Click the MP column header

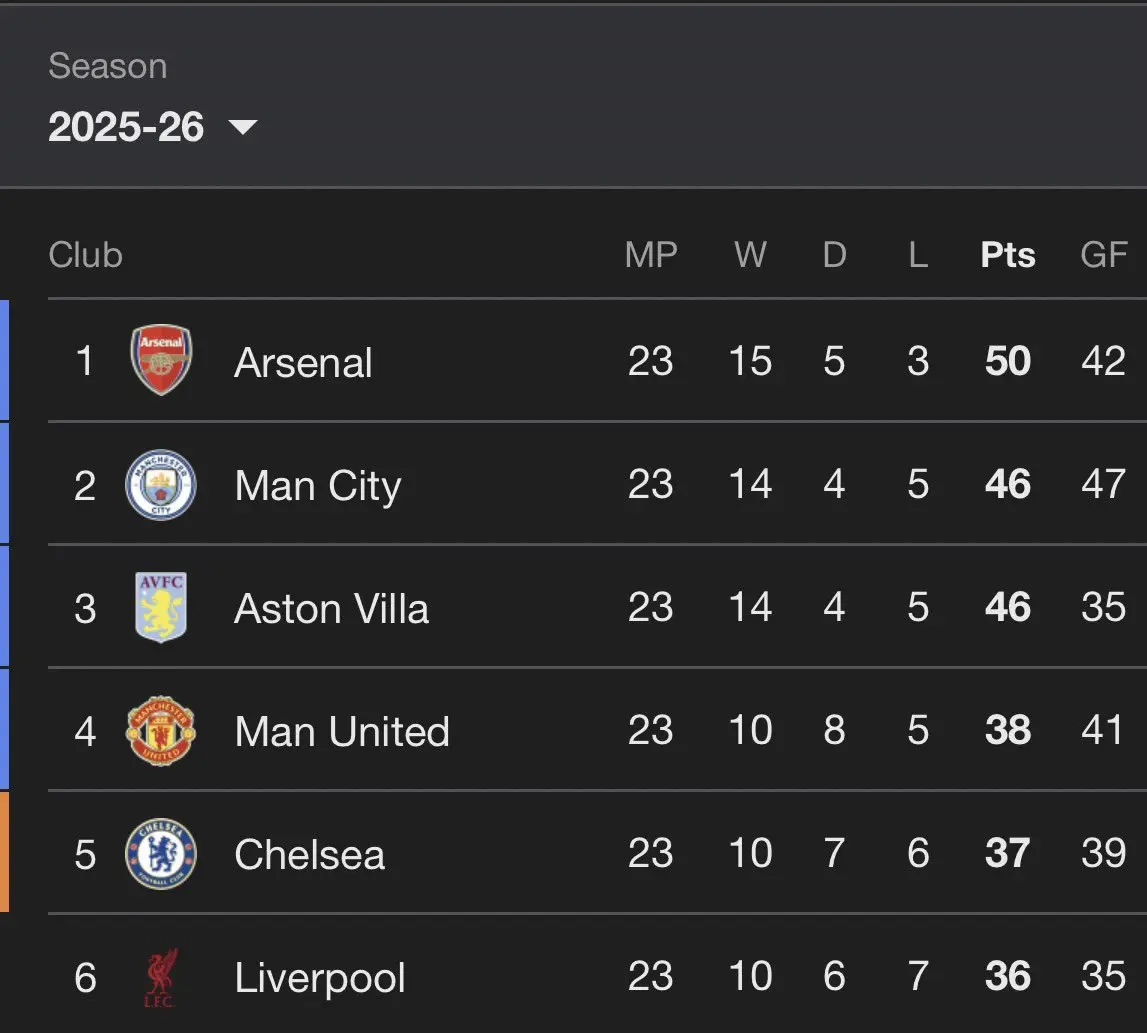(x=651, y=255)
